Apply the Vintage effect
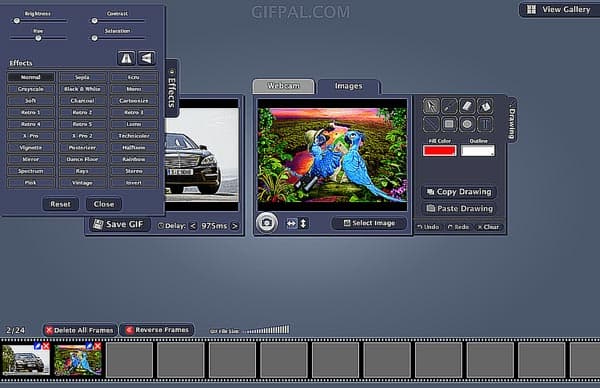The height and width of the screenshot is (388, 600). pos(82,183)
